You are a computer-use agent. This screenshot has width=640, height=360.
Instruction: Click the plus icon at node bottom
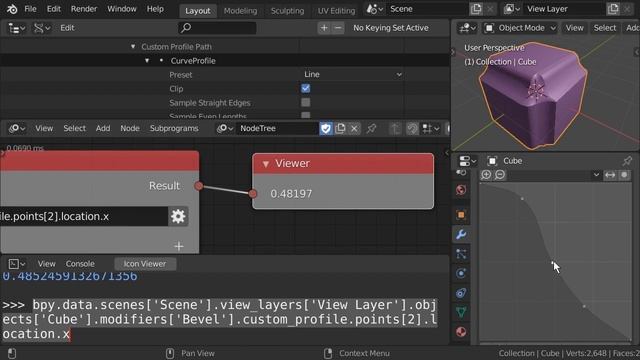179,246
